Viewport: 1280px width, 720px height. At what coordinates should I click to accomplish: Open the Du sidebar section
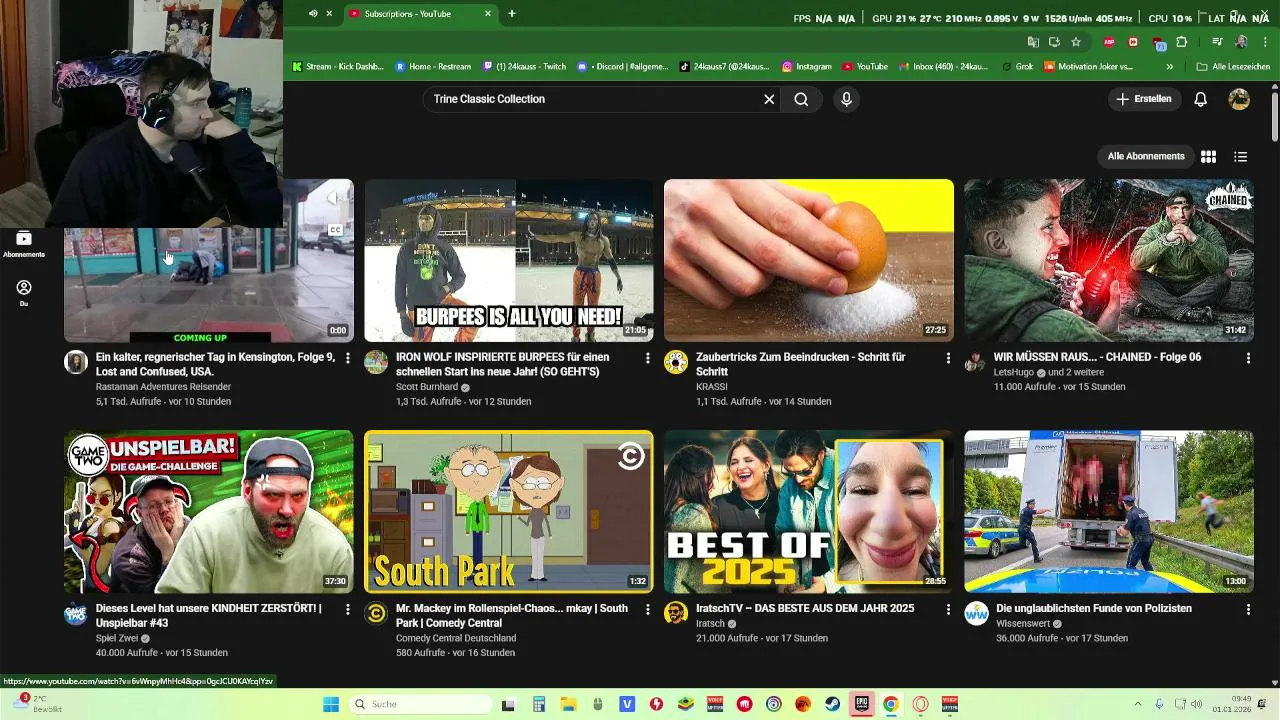click(x=24, y=293)
